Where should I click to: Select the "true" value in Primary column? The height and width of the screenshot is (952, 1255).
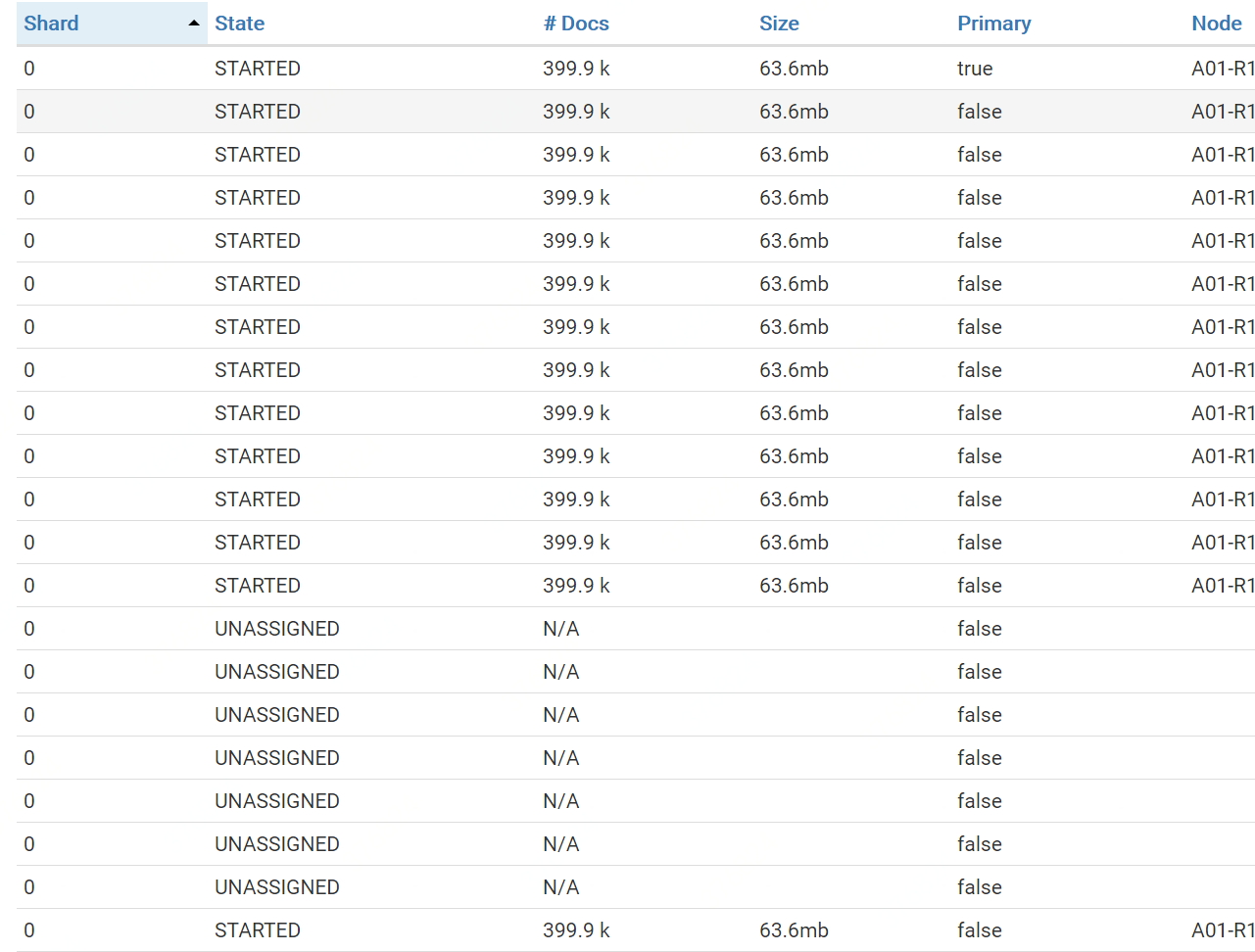(975, 69)
